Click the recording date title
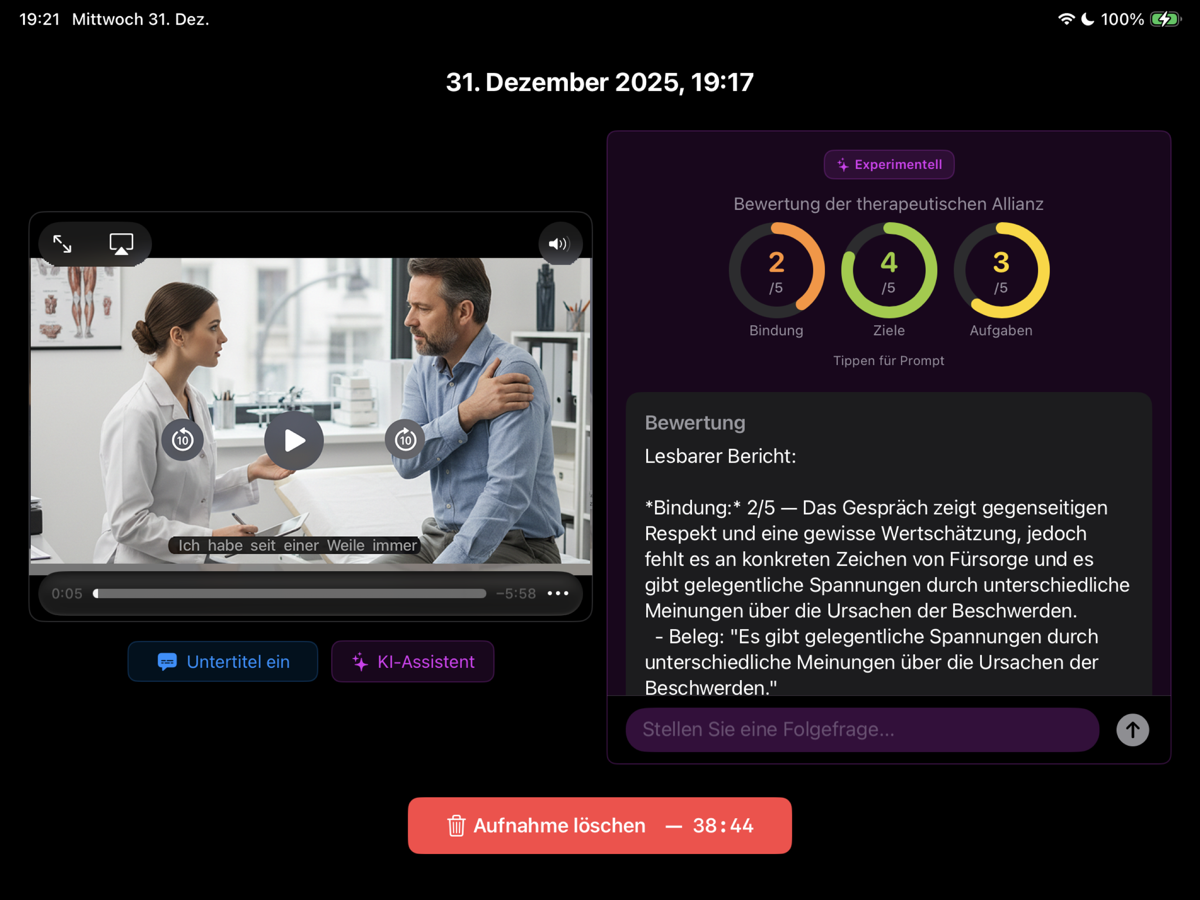The image size is (1200, 900). tap(600, 82)
